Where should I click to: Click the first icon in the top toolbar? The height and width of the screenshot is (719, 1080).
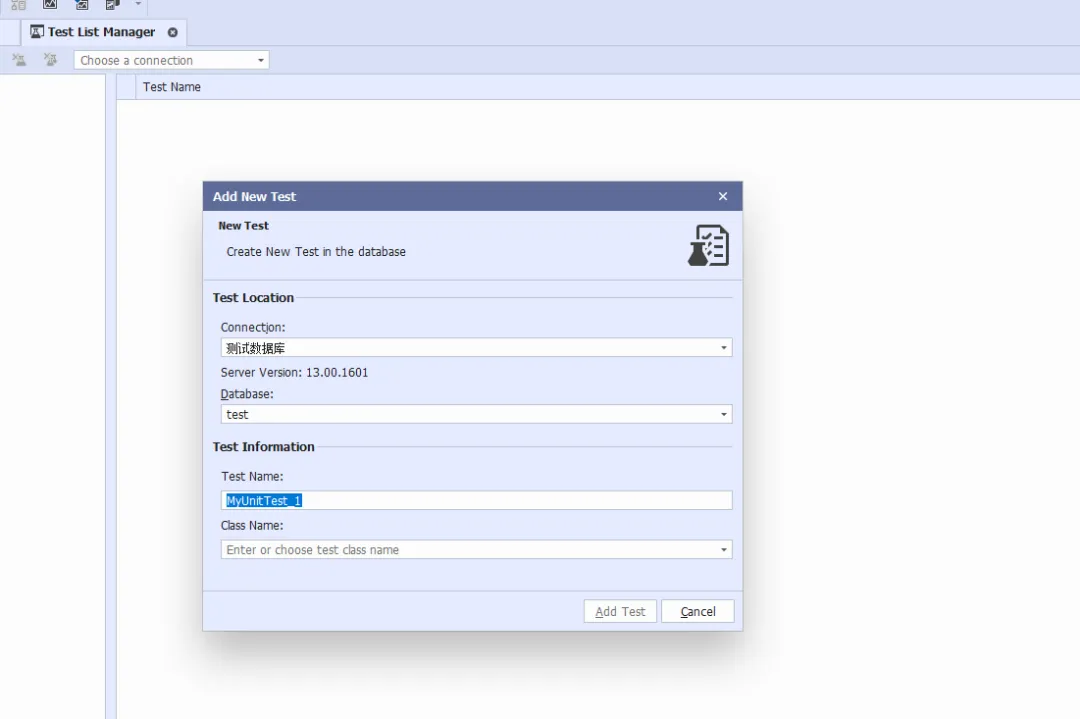(x=18, y=5)
